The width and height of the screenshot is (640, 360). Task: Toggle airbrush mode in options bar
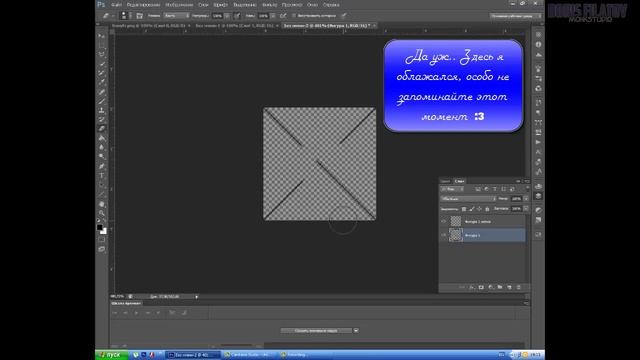click(283, 16)
